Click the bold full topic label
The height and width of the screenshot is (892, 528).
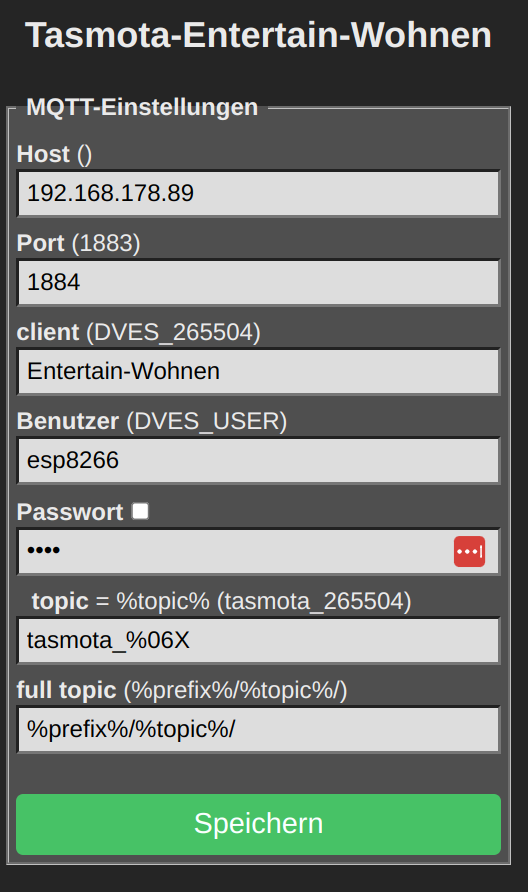coord(67,690)
